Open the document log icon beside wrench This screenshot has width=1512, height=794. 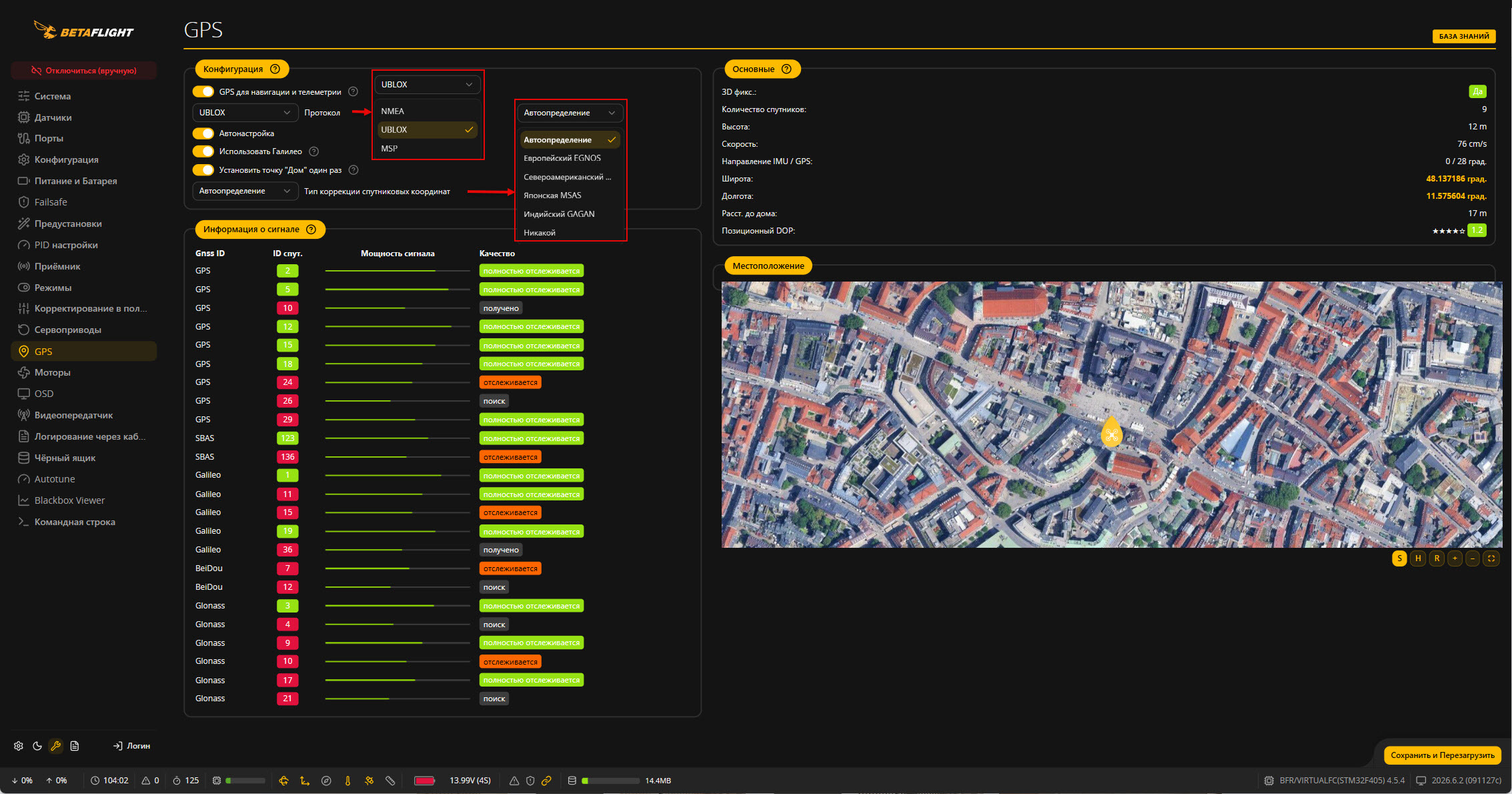[x=75, y=746]
